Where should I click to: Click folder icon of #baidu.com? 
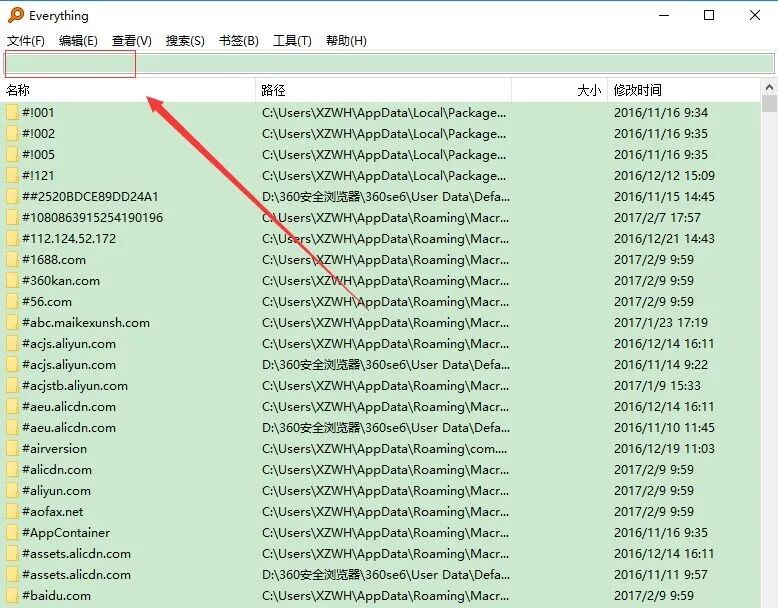point(12,596)
